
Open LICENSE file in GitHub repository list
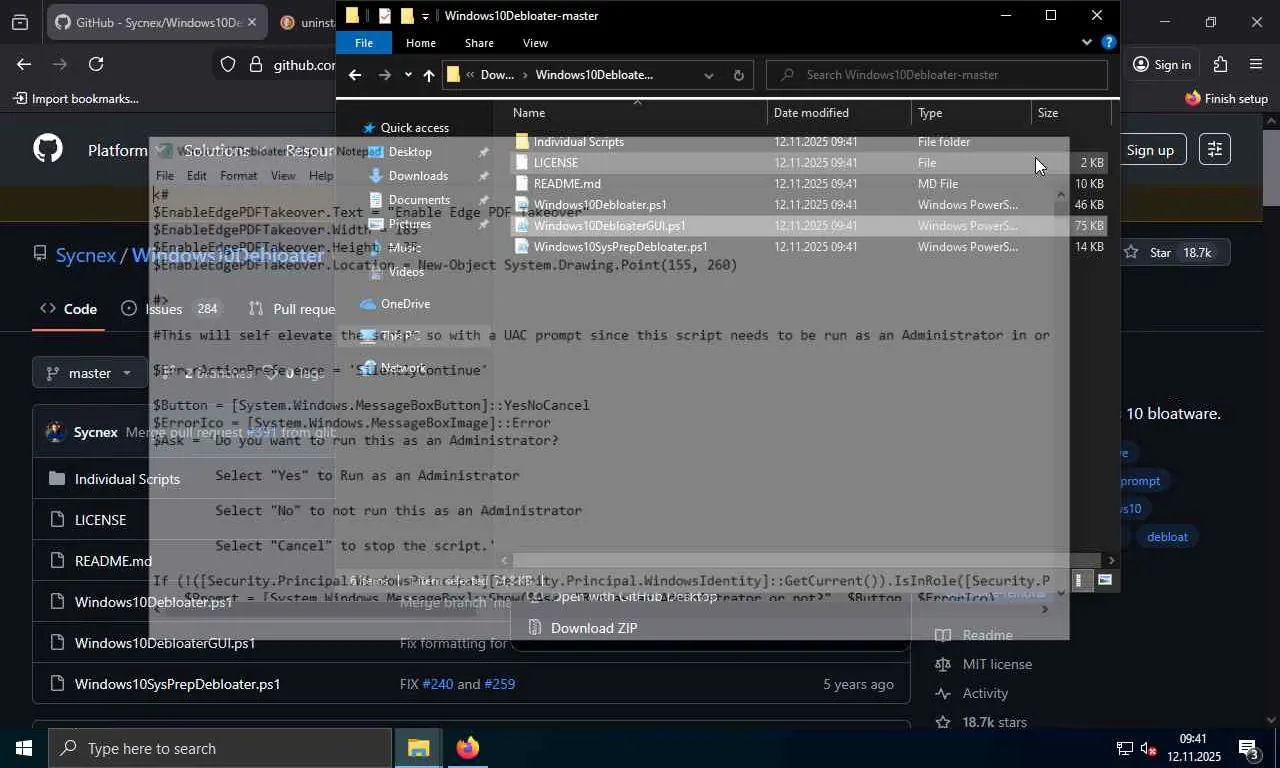pyautogui.click(x=100, y=520)
